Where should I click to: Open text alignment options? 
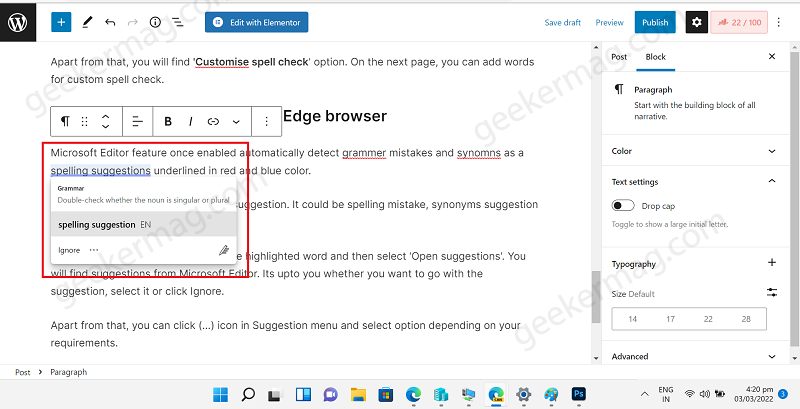(138, 121)
